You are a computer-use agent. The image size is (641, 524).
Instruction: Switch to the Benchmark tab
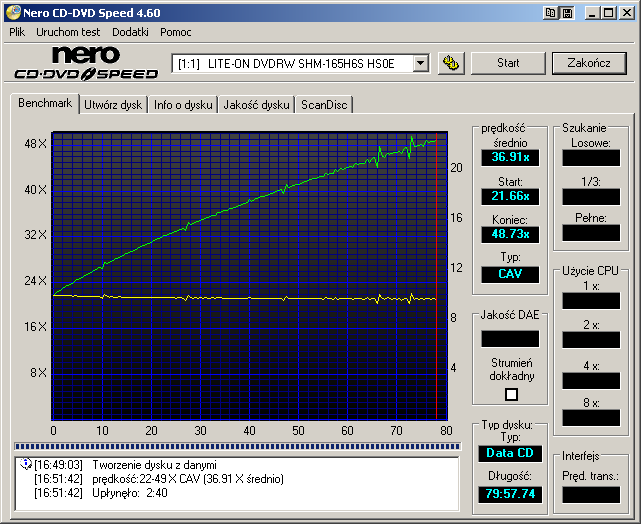tap(45, 103)
